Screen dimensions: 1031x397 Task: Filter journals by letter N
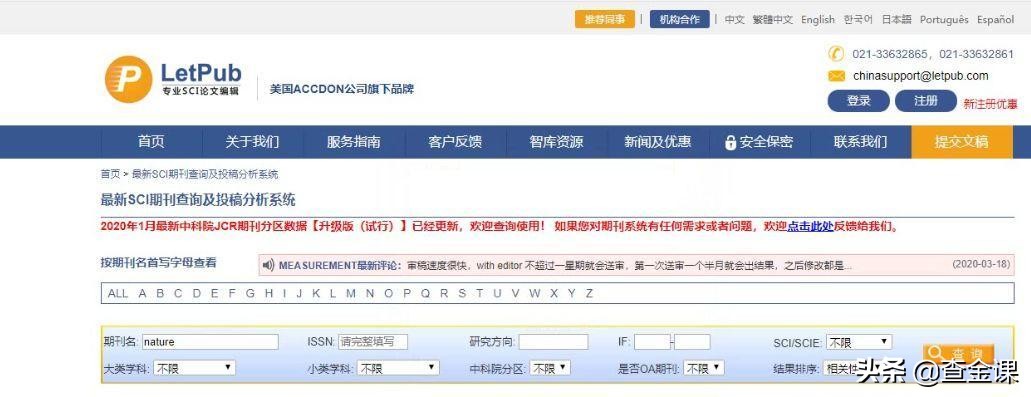coord(370,293)
